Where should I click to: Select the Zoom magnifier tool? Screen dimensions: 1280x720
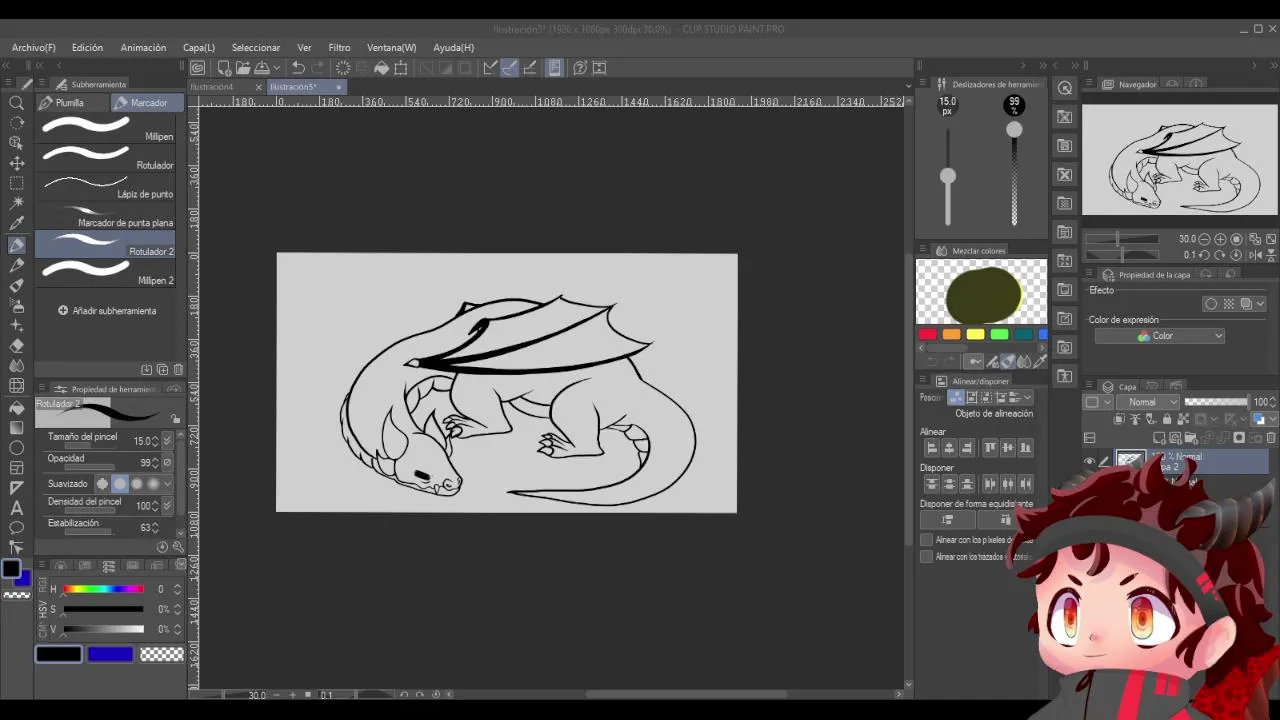pos(17,103)
